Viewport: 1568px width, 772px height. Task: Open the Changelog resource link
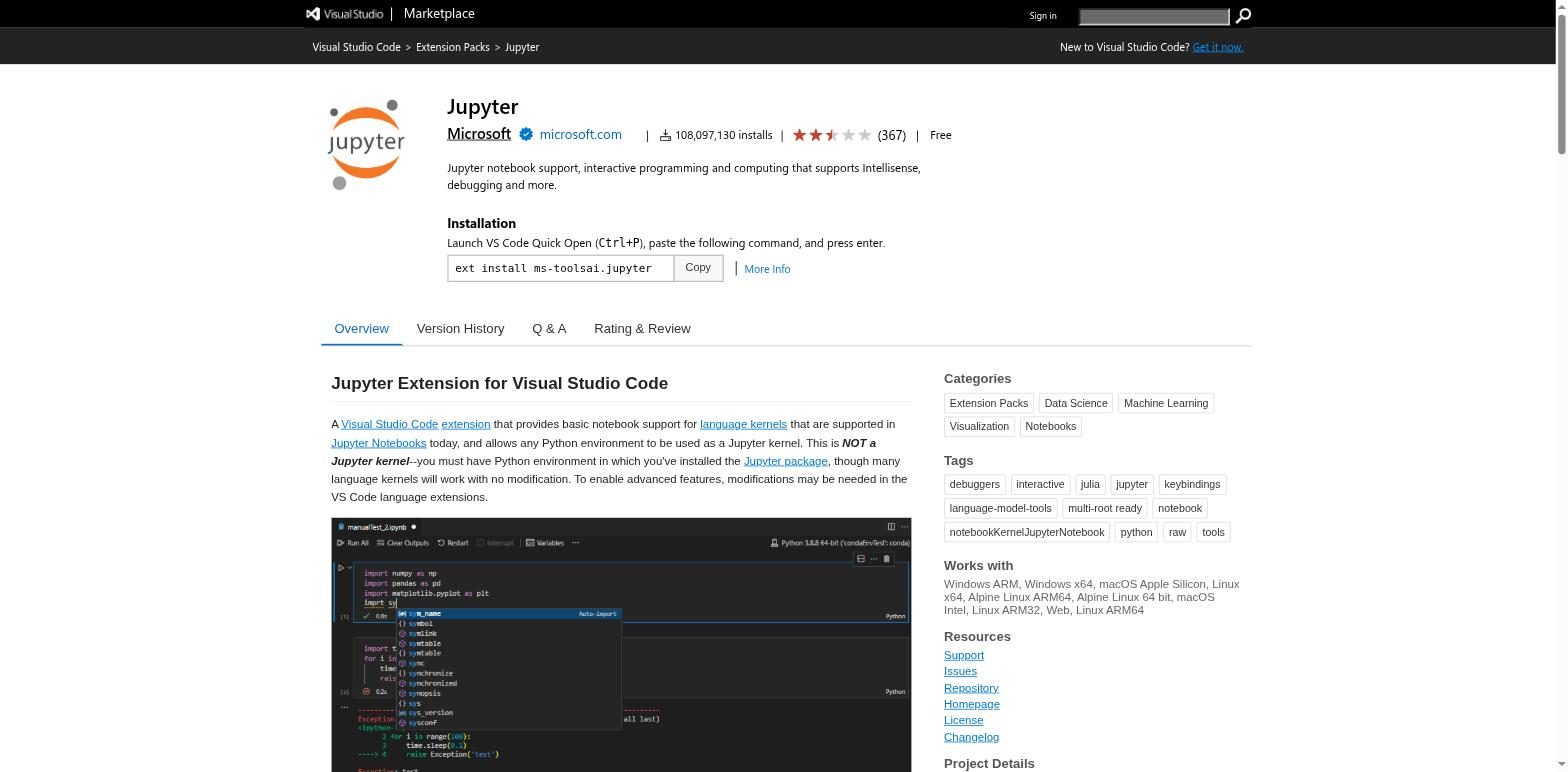click(x=971, y=737)
